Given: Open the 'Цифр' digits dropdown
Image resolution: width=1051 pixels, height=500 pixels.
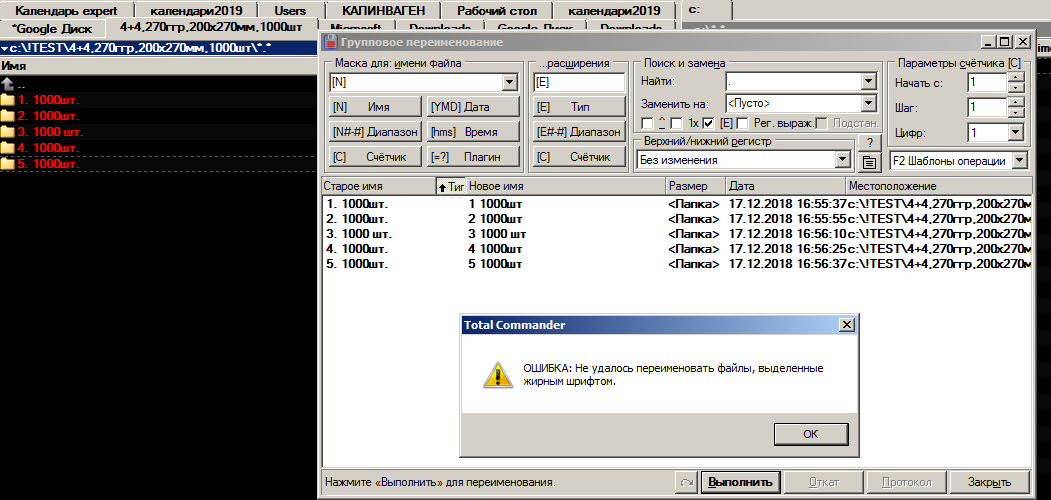Looking at the screenshot, I should tap(1015, 133).
